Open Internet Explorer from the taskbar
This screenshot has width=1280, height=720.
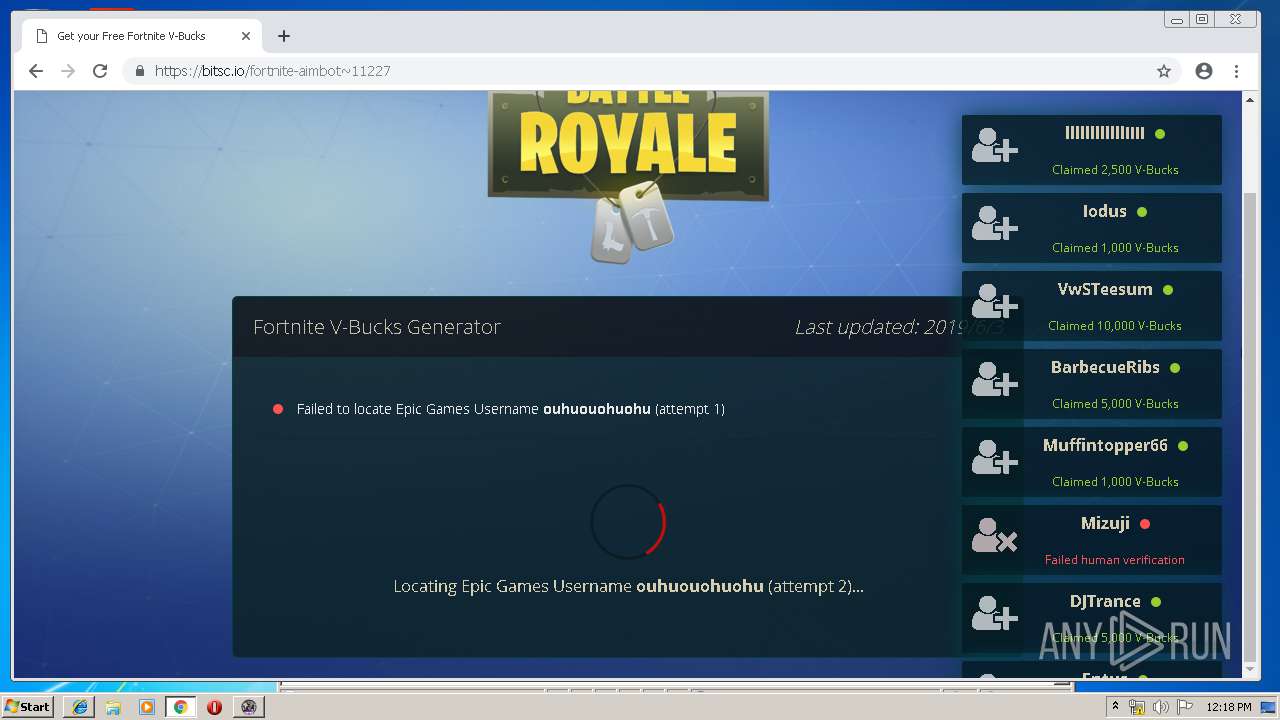click(80, 707)
